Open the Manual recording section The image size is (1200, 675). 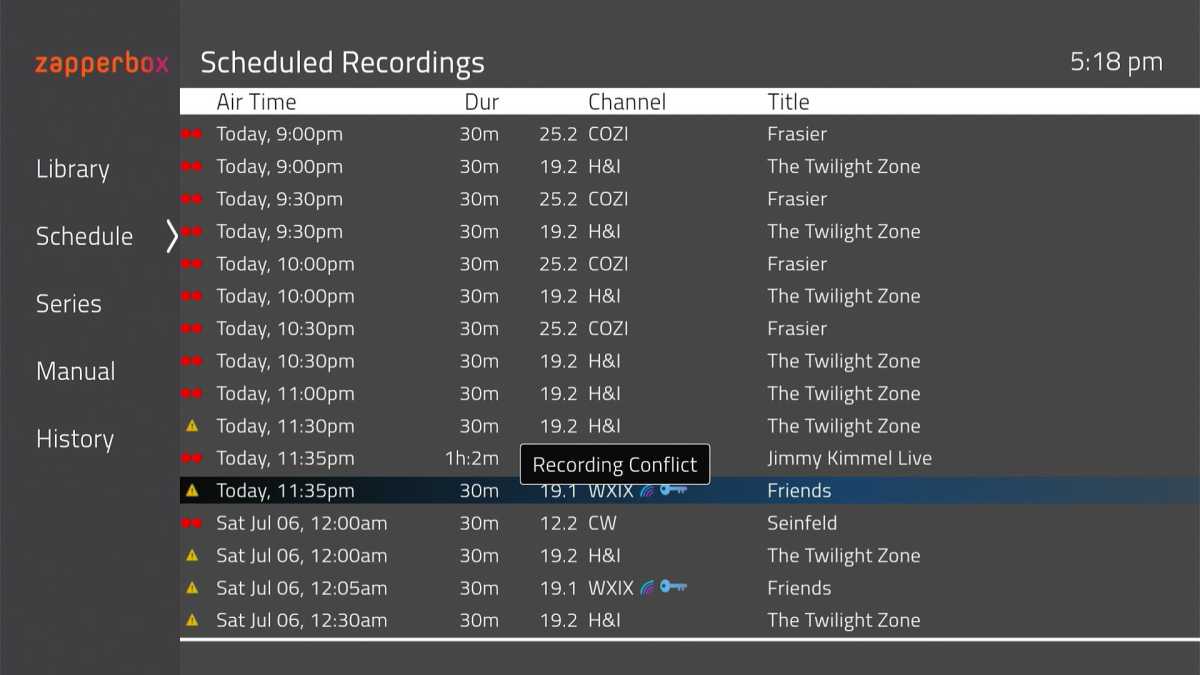click(x=76, y=371)
